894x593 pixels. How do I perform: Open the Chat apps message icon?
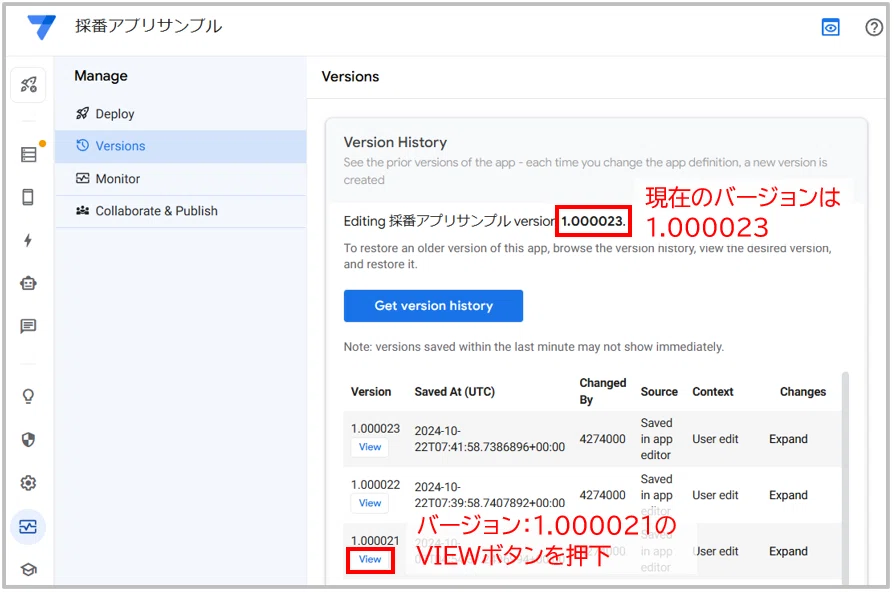tap(28, 326)
